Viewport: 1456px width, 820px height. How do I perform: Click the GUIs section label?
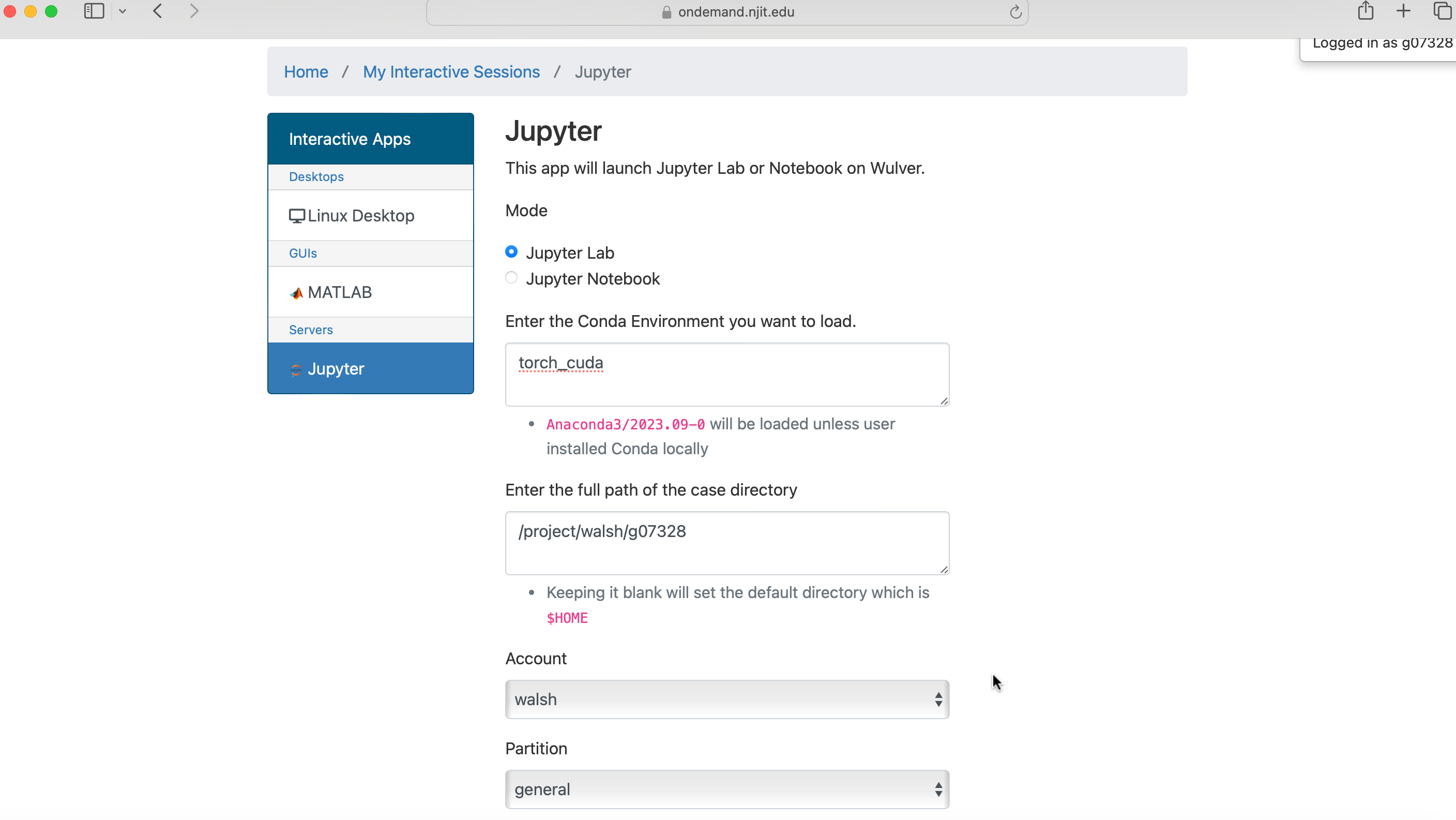coord(303,253)
